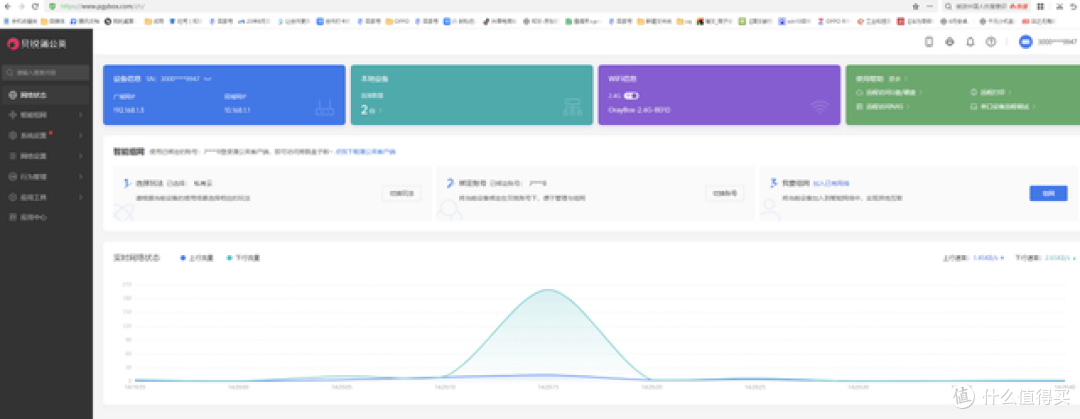Toggle the 2.4G WiFi switch
Screen dimensions: 1080x419
pos(632,96)
